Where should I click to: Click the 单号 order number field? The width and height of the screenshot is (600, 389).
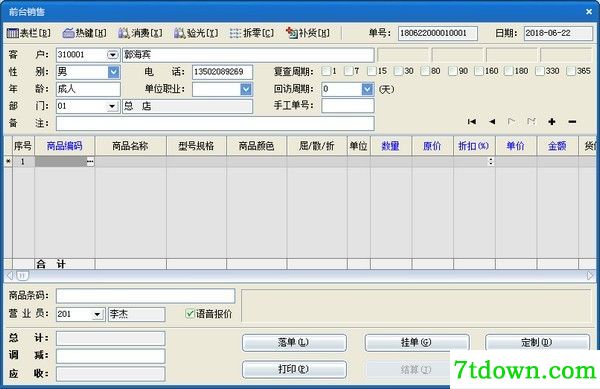coord(438,33)
